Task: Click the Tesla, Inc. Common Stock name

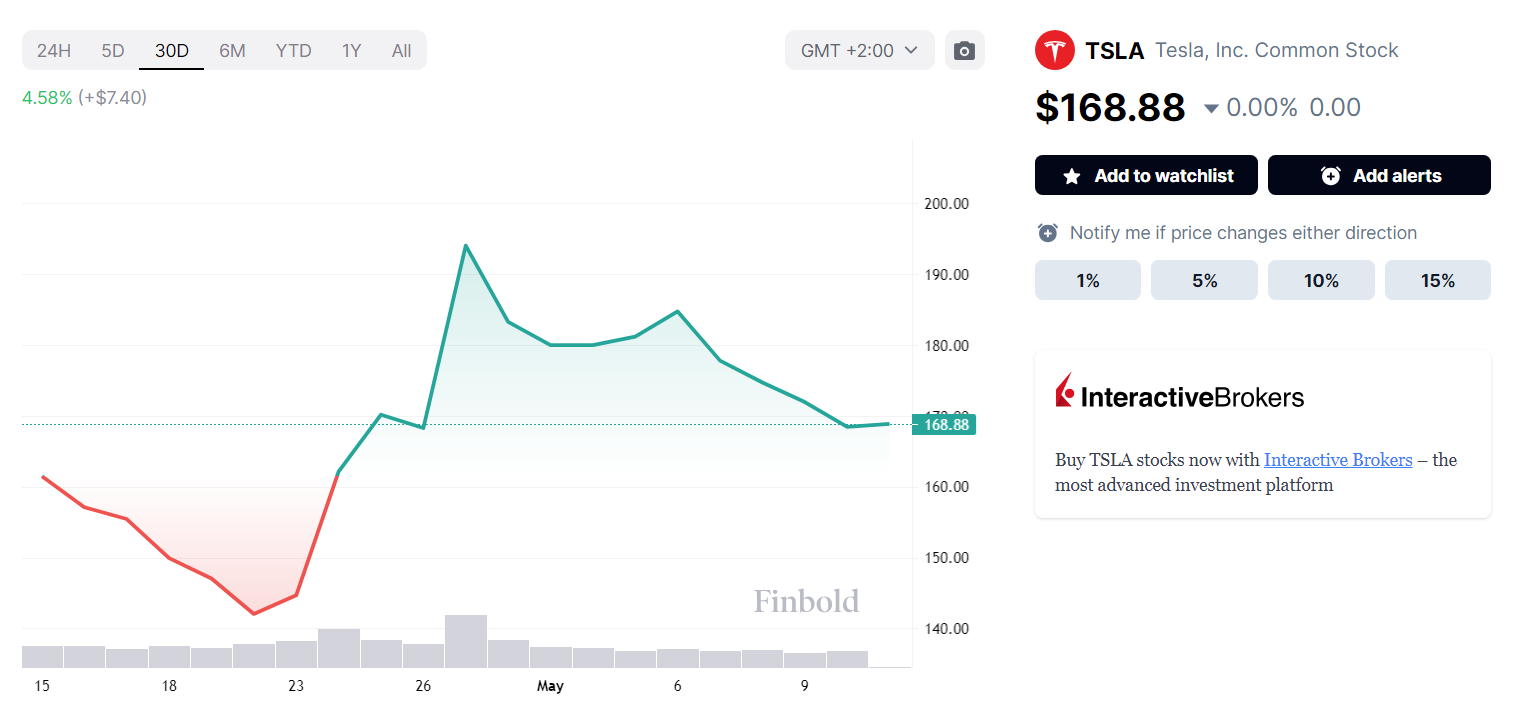Action: 1277,50
